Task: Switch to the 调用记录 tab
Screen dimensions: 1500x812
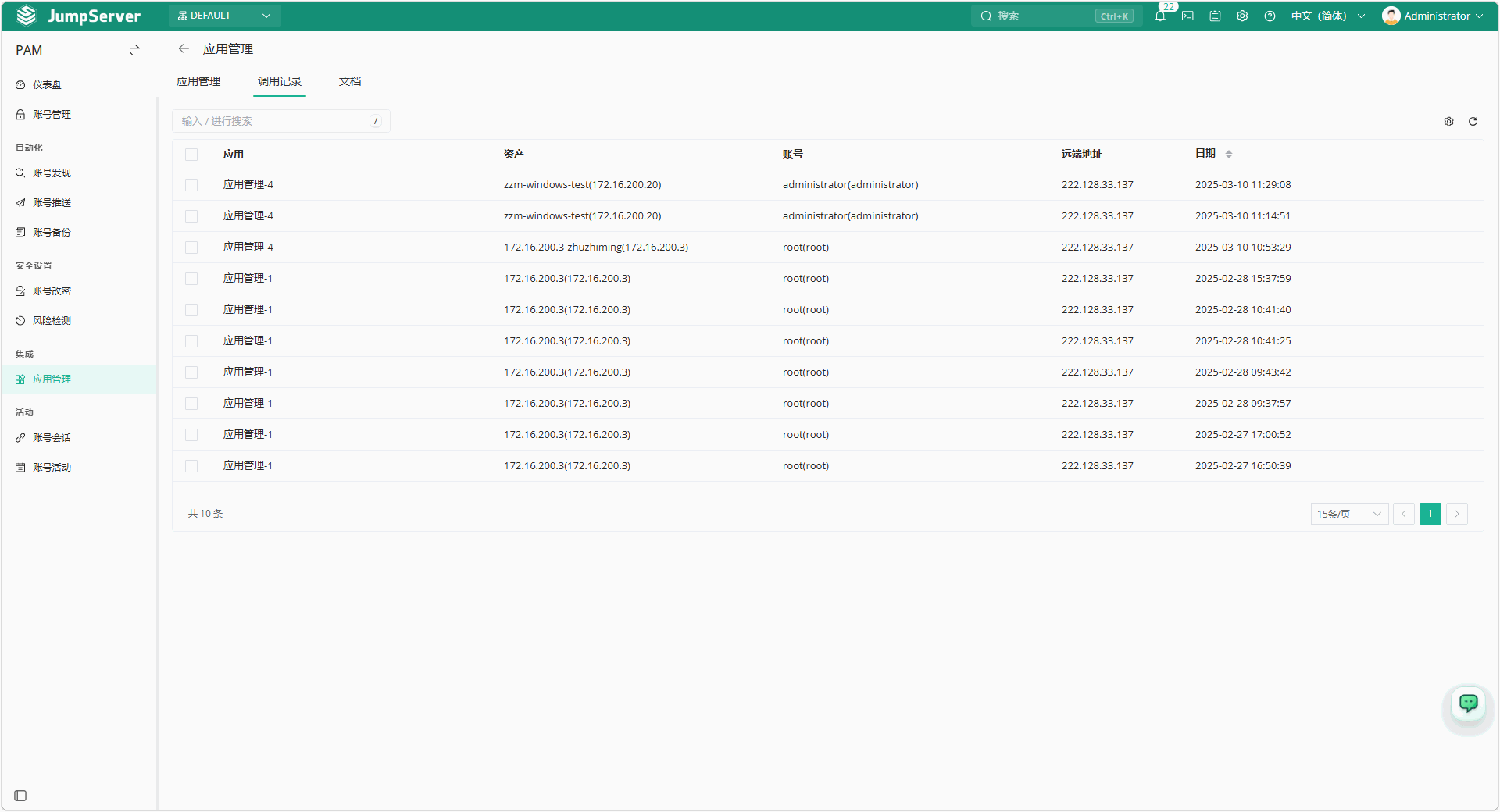Action: (280, 81)
